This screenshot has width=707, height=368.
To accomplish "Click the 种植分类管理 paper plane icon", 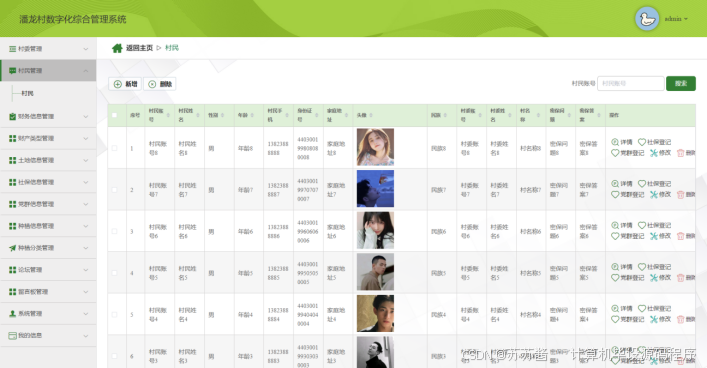I will point(13,248).
